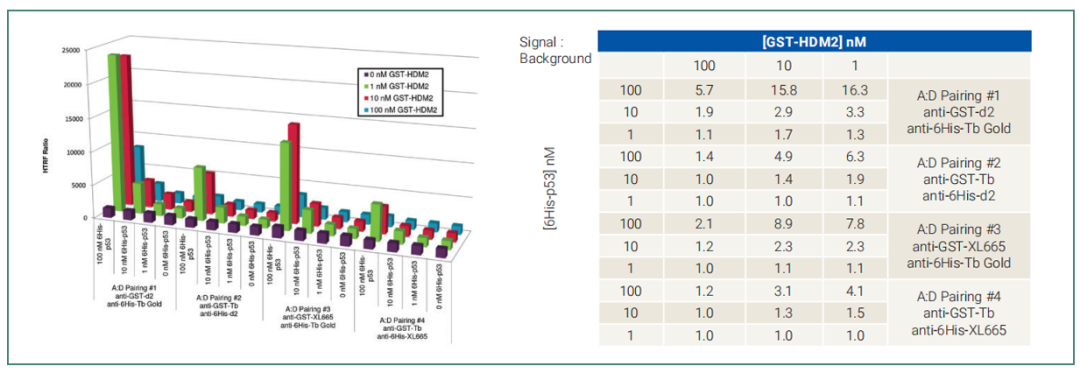Select the table cell showing 1.7
1080x373 pixels.
(x=785, y=134)
